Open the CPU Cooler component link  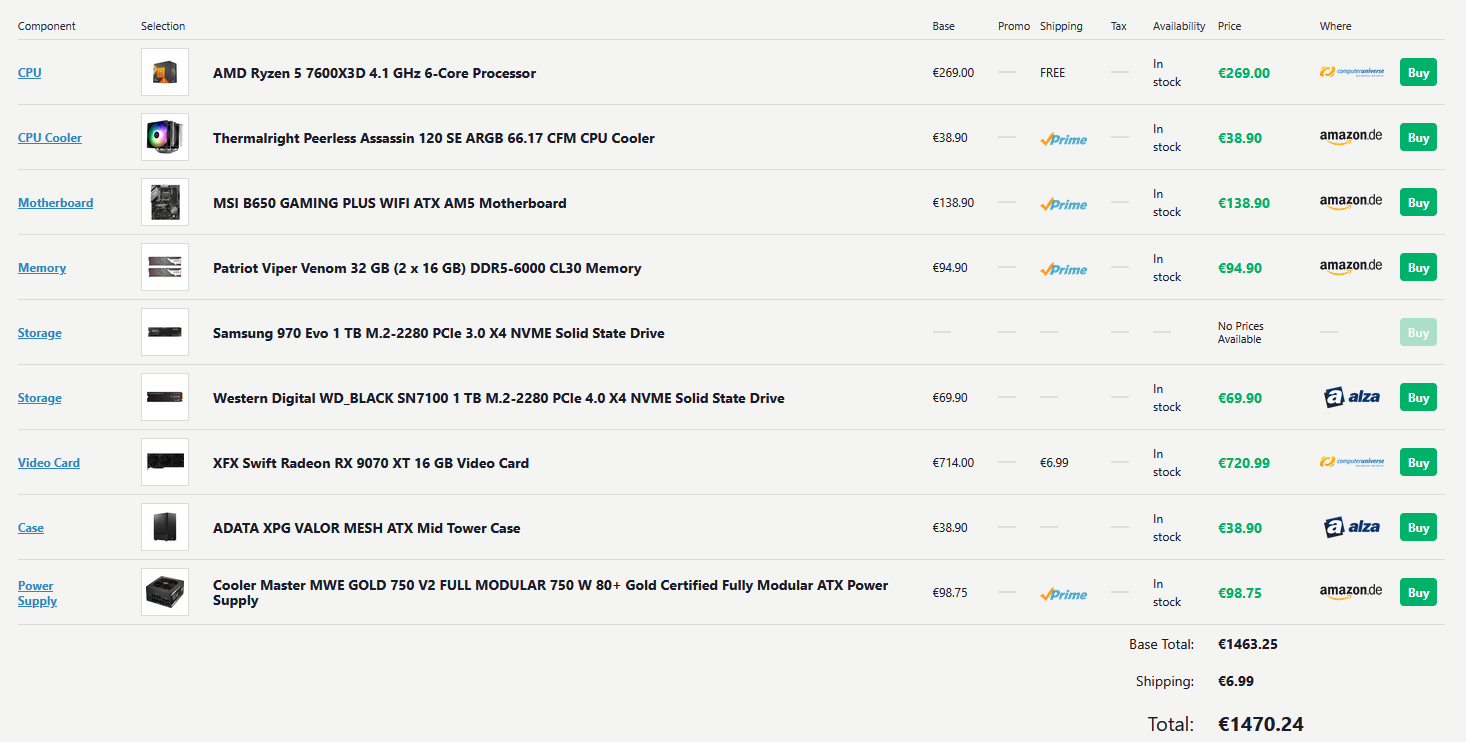50,138
